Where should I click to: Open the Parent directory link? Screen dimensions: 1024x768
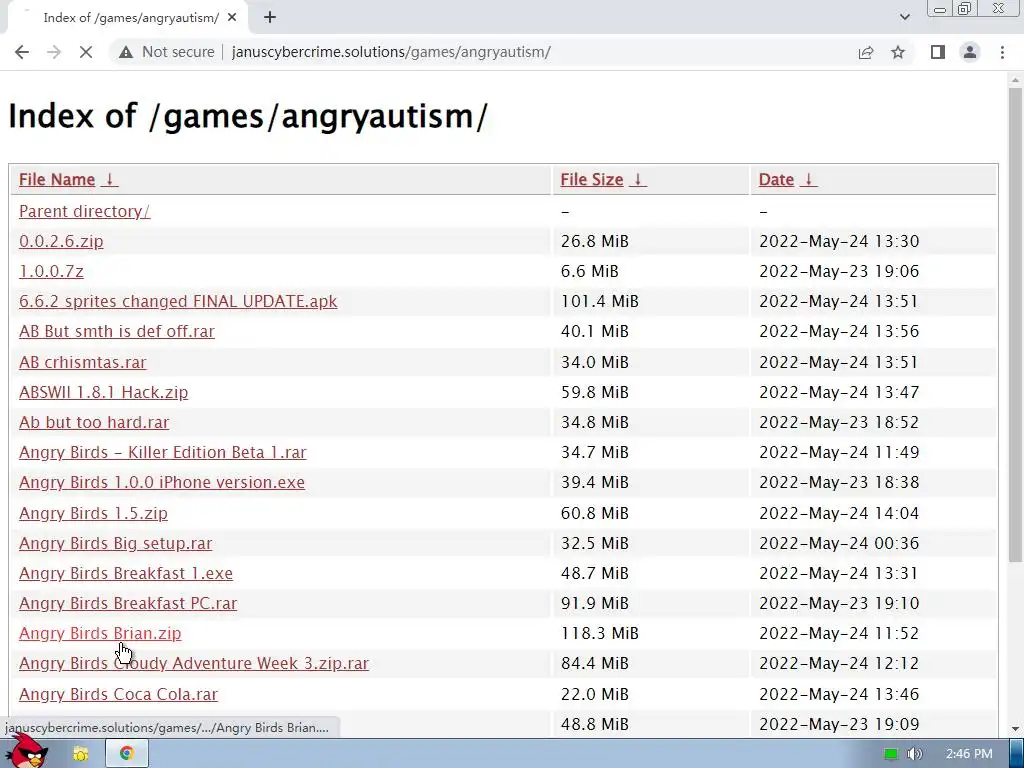click(84, 211)
